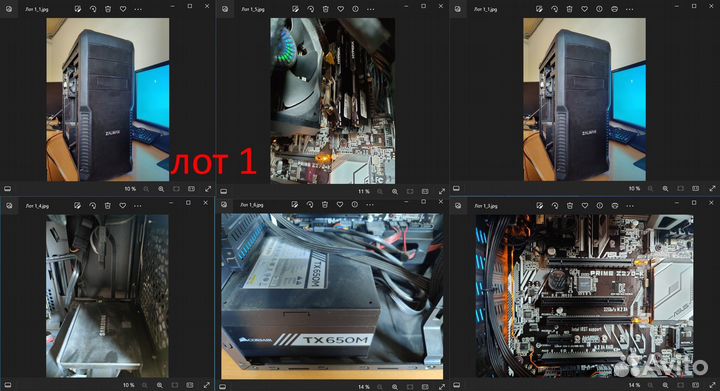720x391 pixels.
Task: Click the Лот 1_6.jpg file name
Action: pos(252,205)
